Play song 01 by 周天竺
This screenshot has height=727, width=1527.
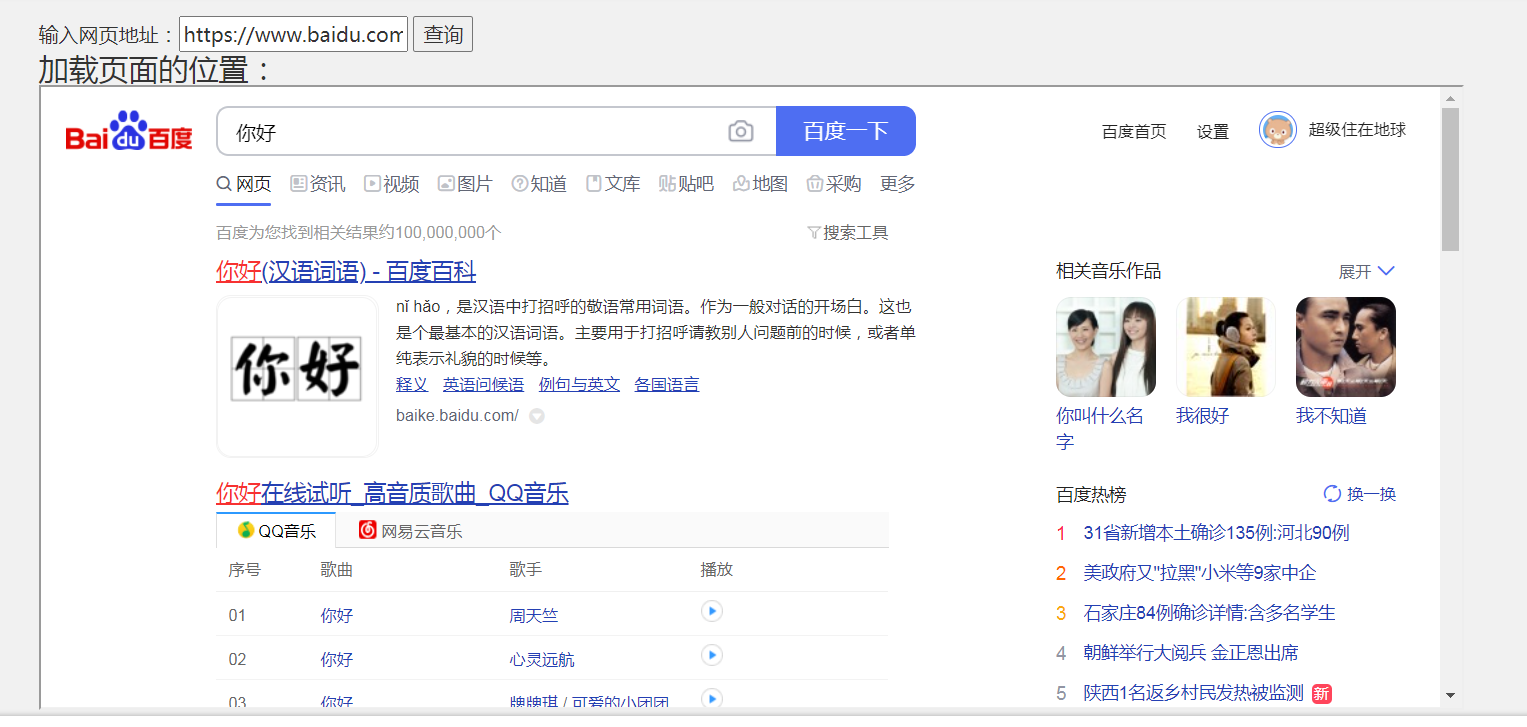point(712,611)
